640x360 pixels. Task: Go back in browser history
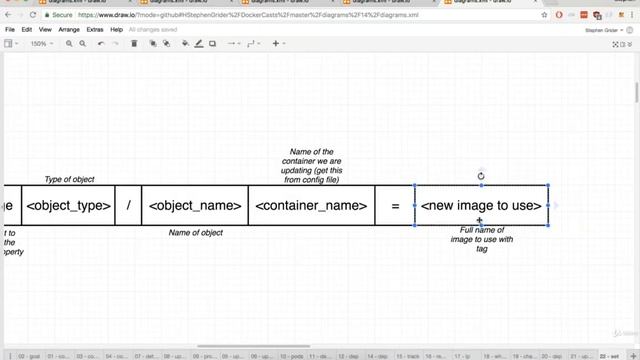8,15
